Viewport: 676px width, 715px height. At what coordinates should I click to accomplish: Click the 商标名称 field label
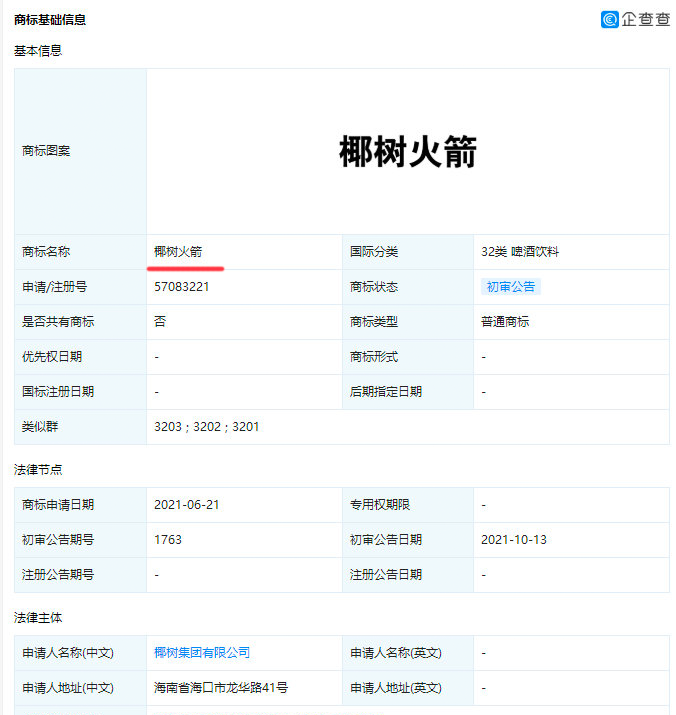(x=46, y=252)
